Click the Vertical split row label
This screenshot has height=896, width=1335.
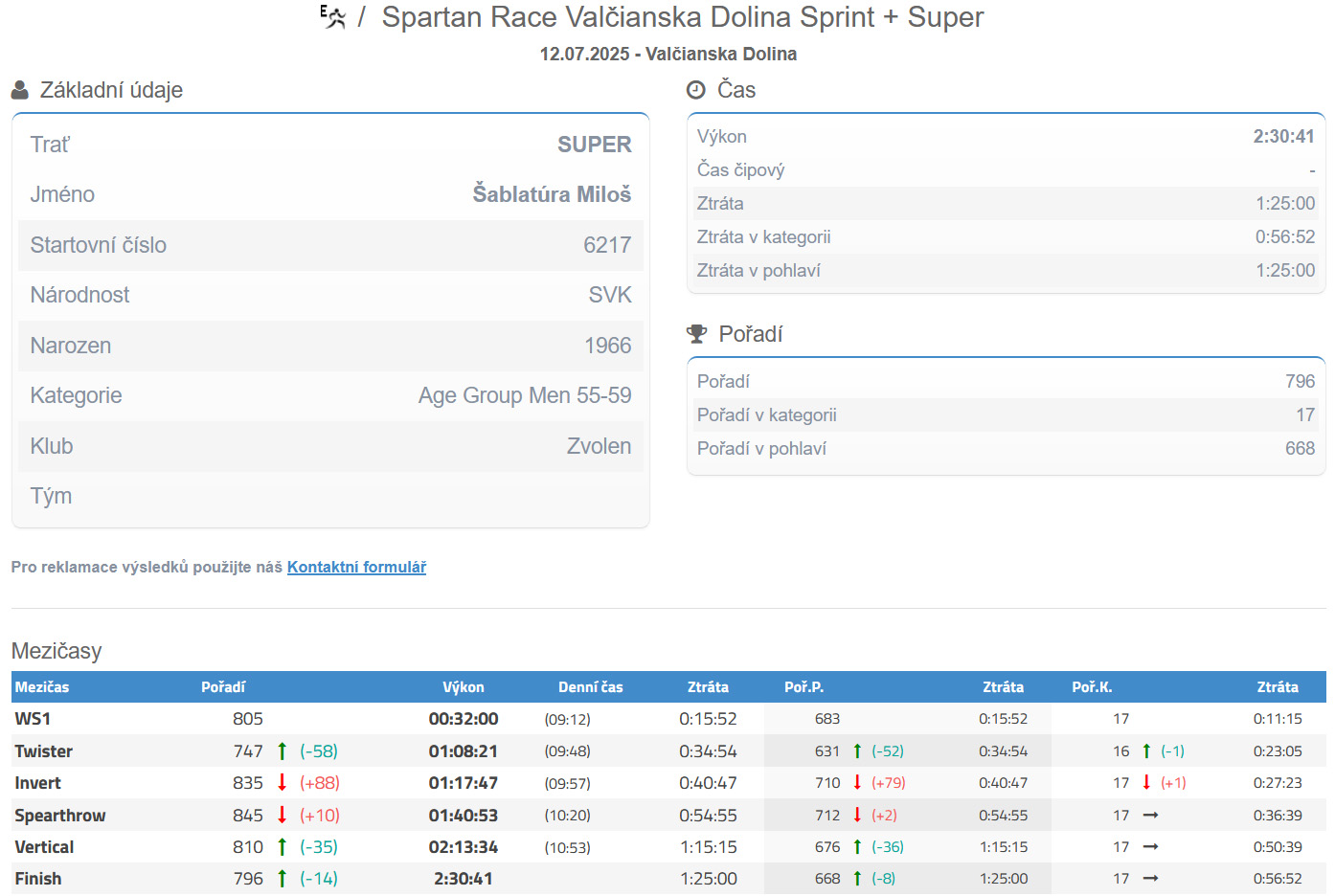coord(44,847)
